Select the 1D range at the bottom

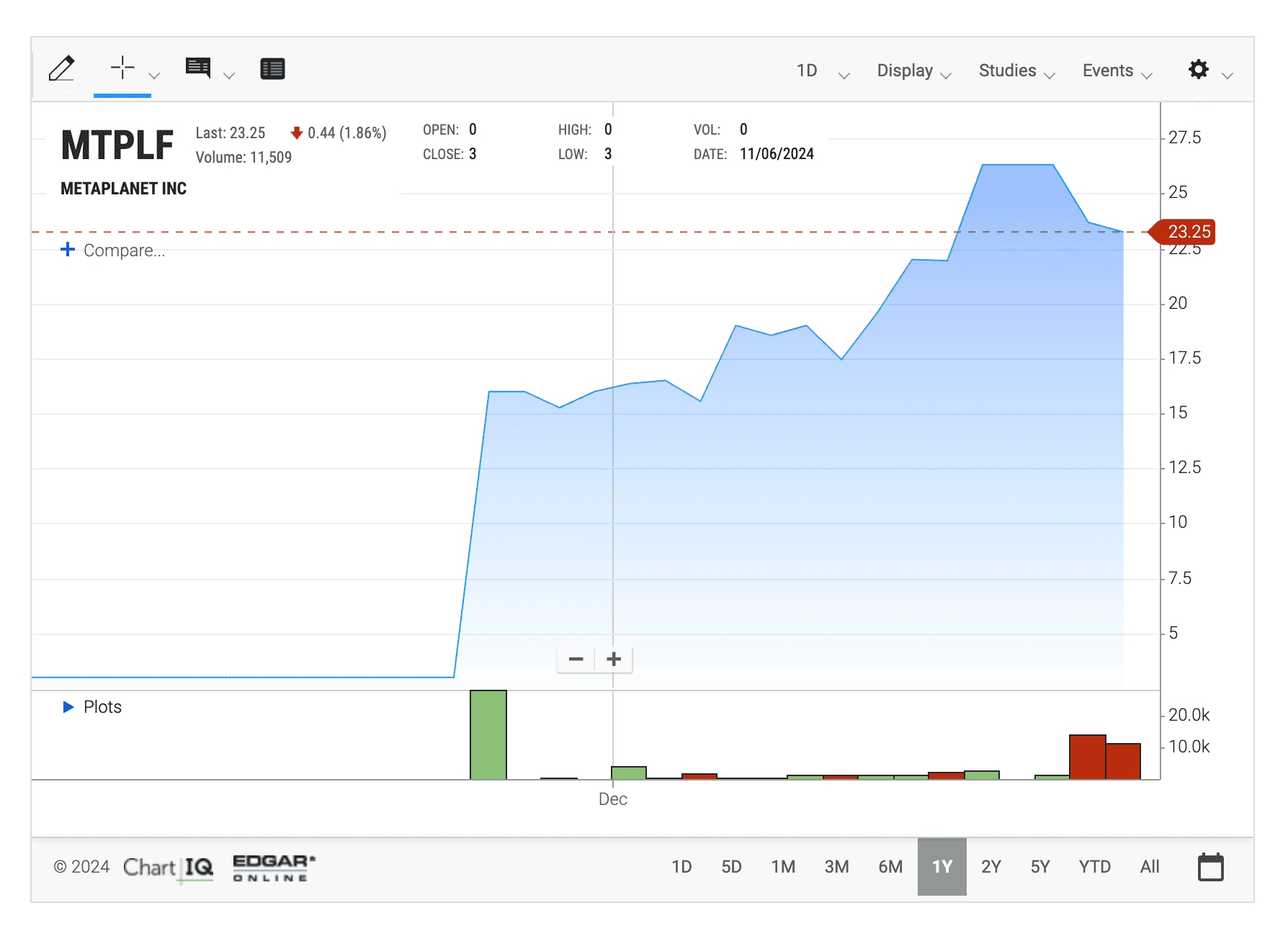tap(681, 867)
